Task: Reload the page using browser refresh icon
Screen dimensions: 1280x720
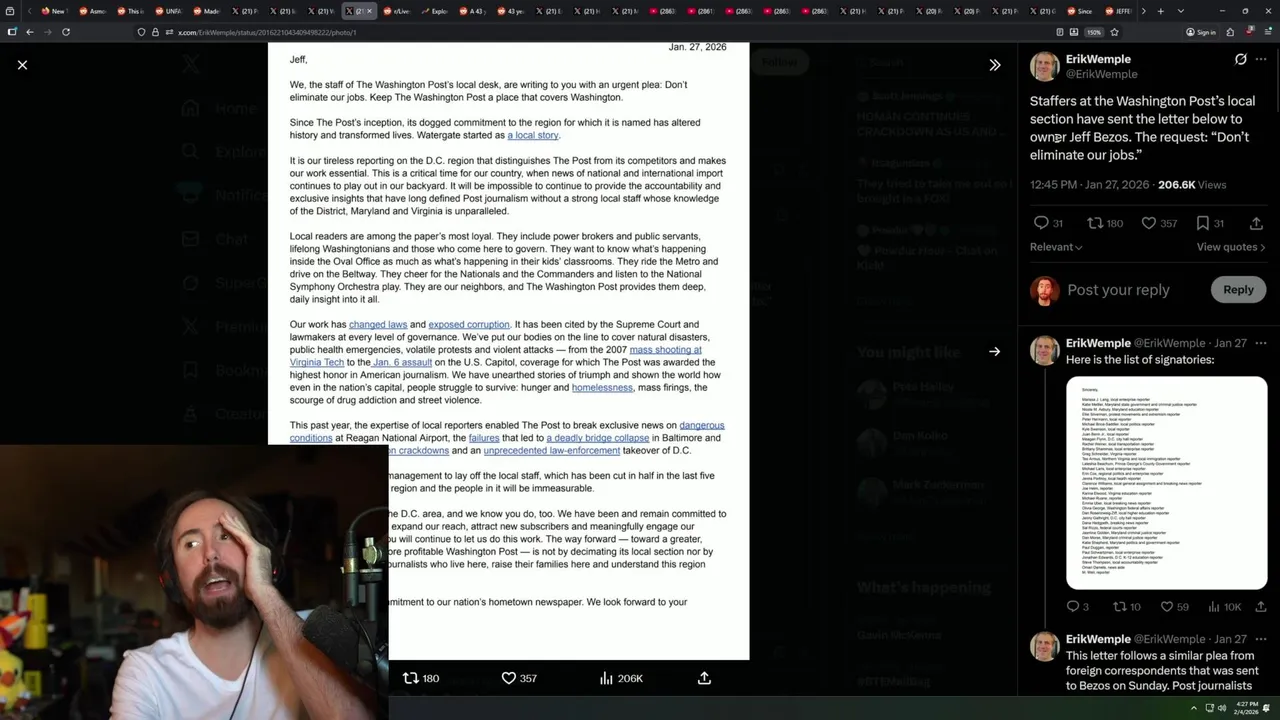Action: pos(66,32)
